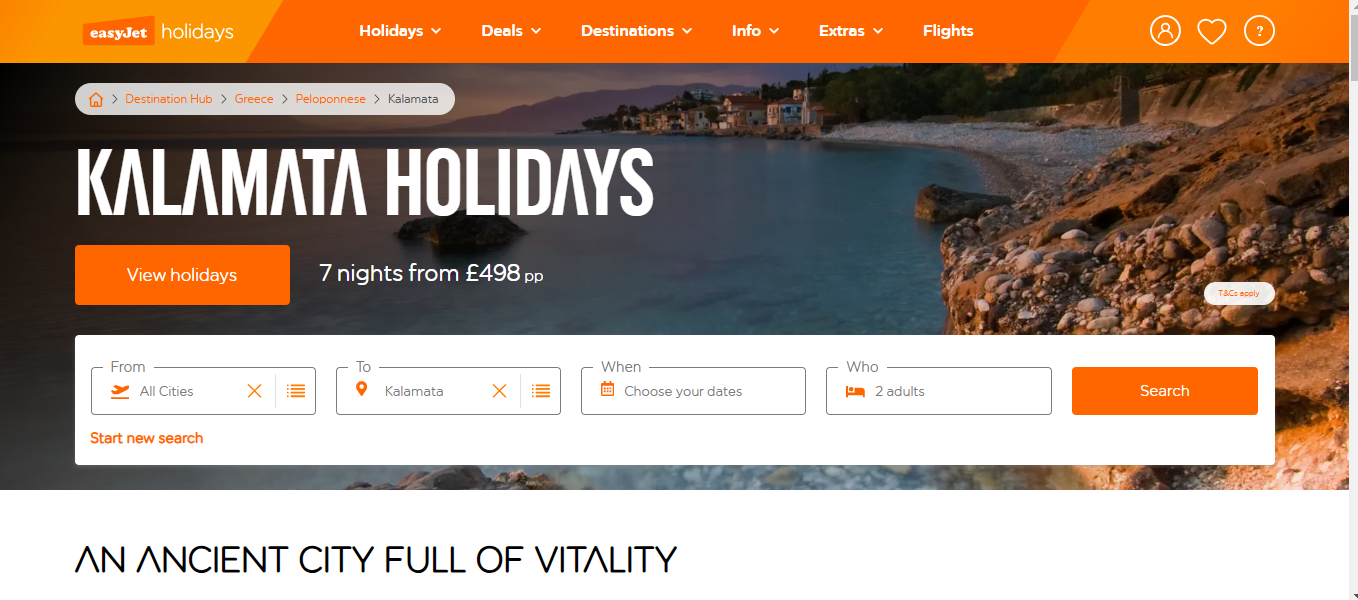Click the easyJet holidays logo

[158, 31]
